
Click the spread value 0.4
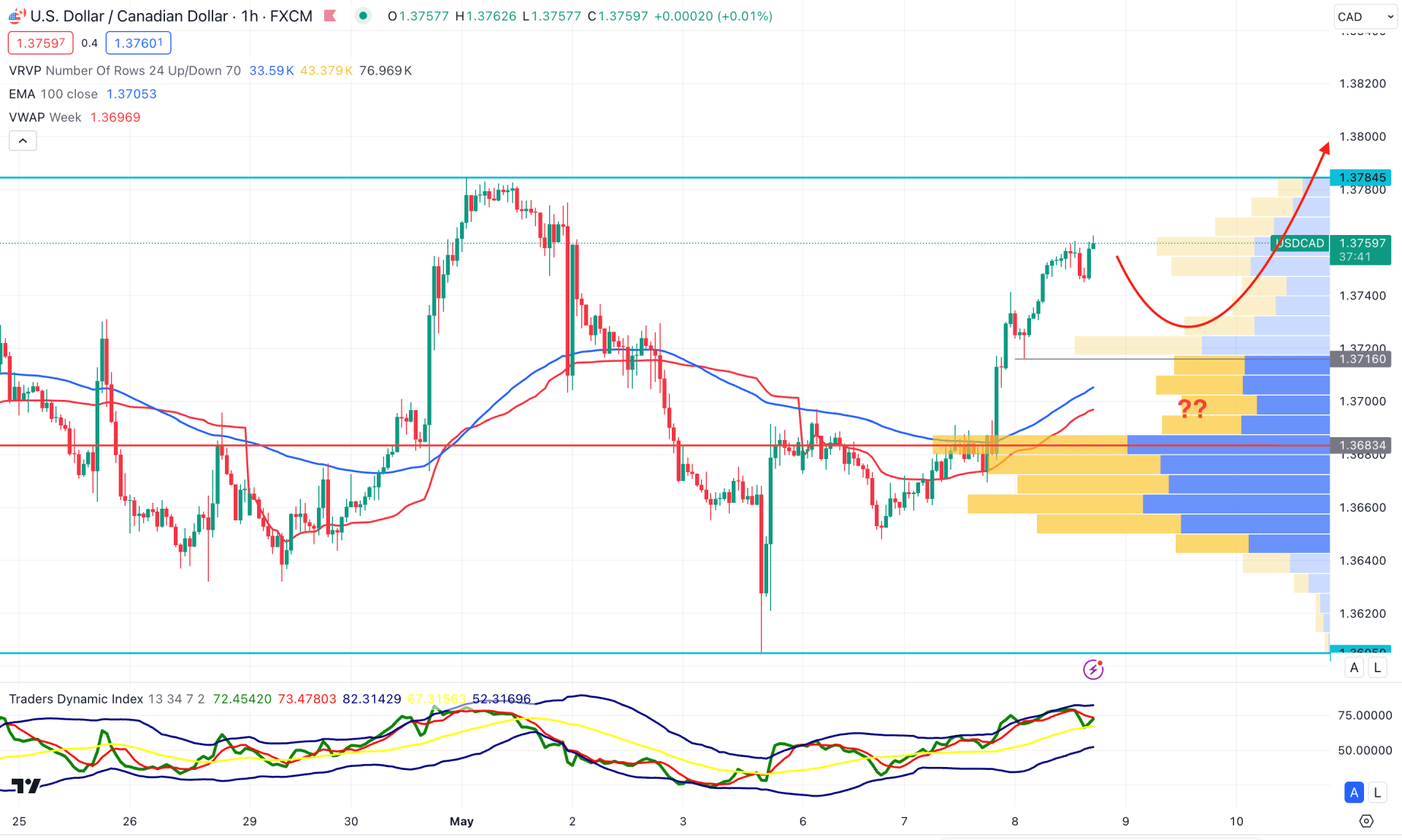[x=89, y=43]
